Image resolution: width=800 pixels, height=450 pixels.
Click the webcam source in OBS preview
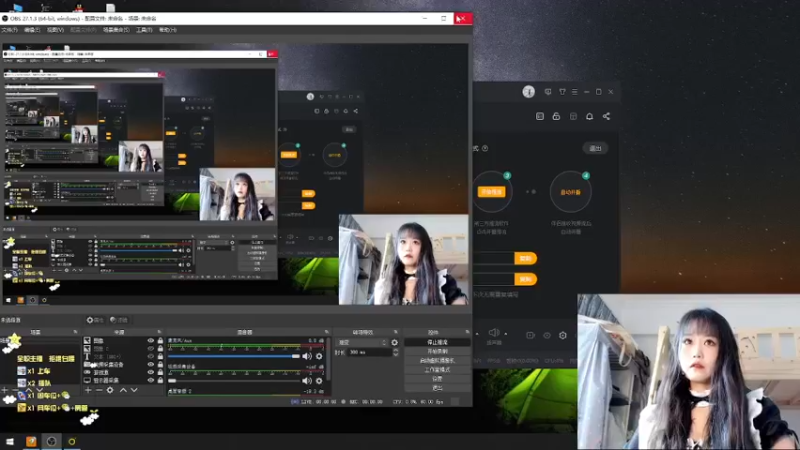[x=404, y=260]
